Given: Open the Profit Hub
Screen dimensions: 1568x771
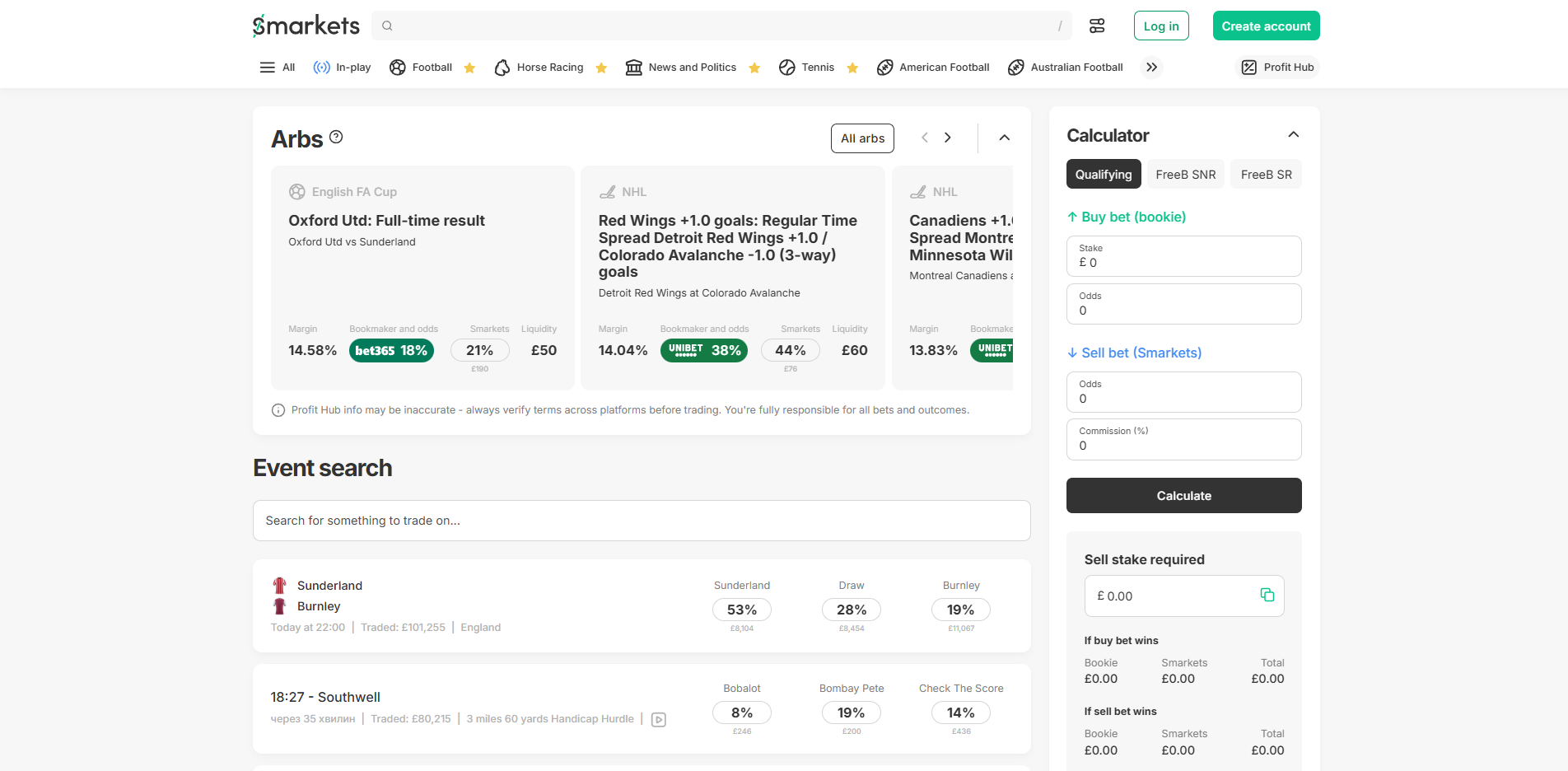Looking at the screenshot, I should click(1276, 67).
